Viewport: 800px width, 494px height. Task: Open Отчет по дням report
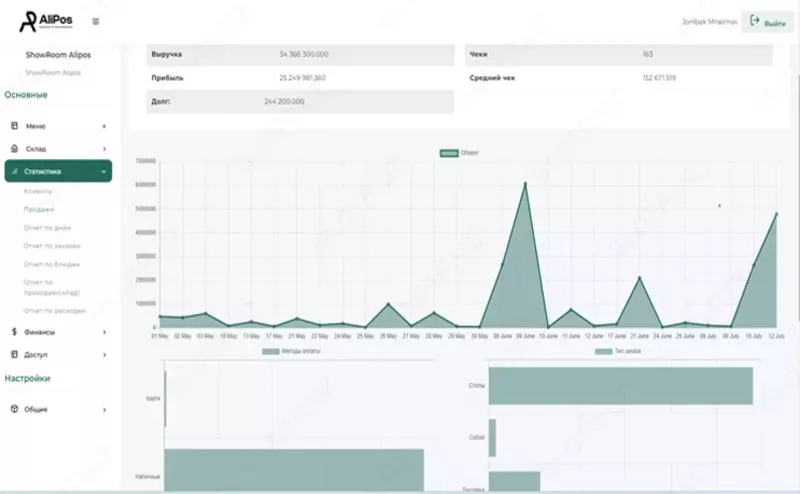46,227
